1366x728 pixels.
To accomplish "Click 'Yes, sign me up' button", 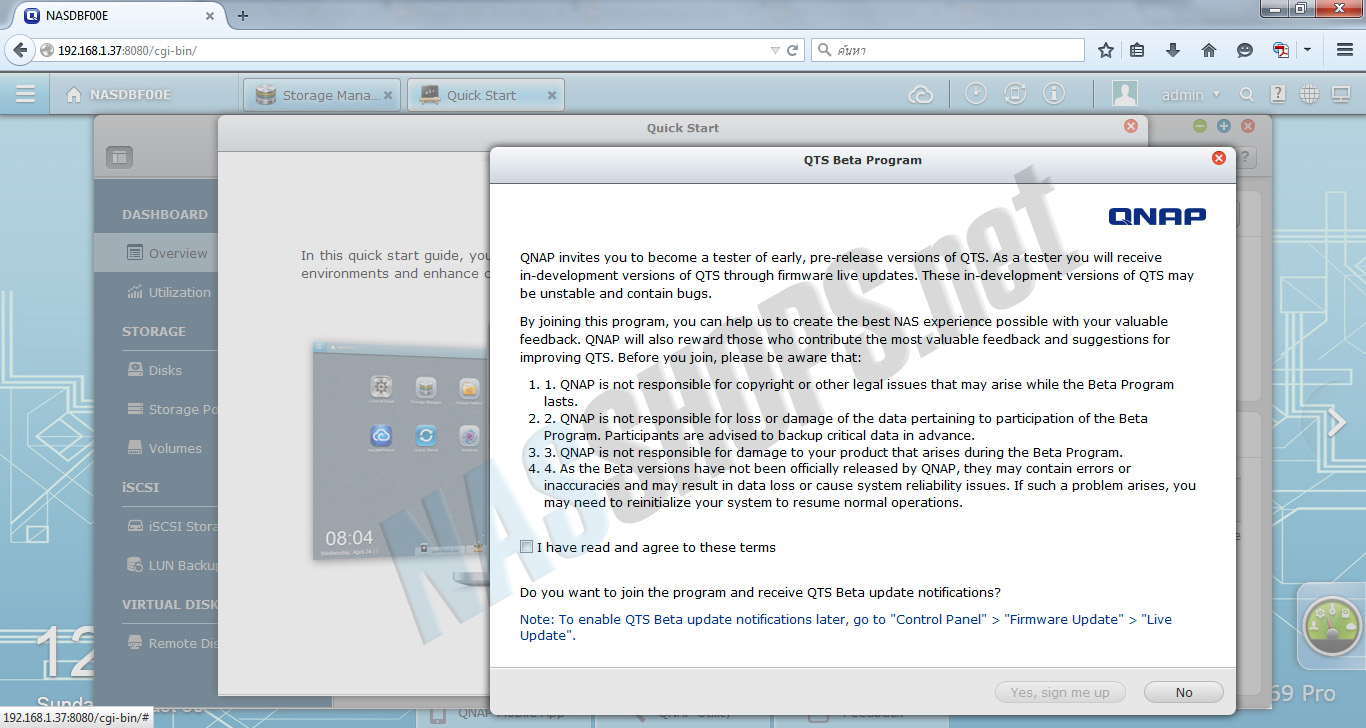I will click(x=1060, y=692).
